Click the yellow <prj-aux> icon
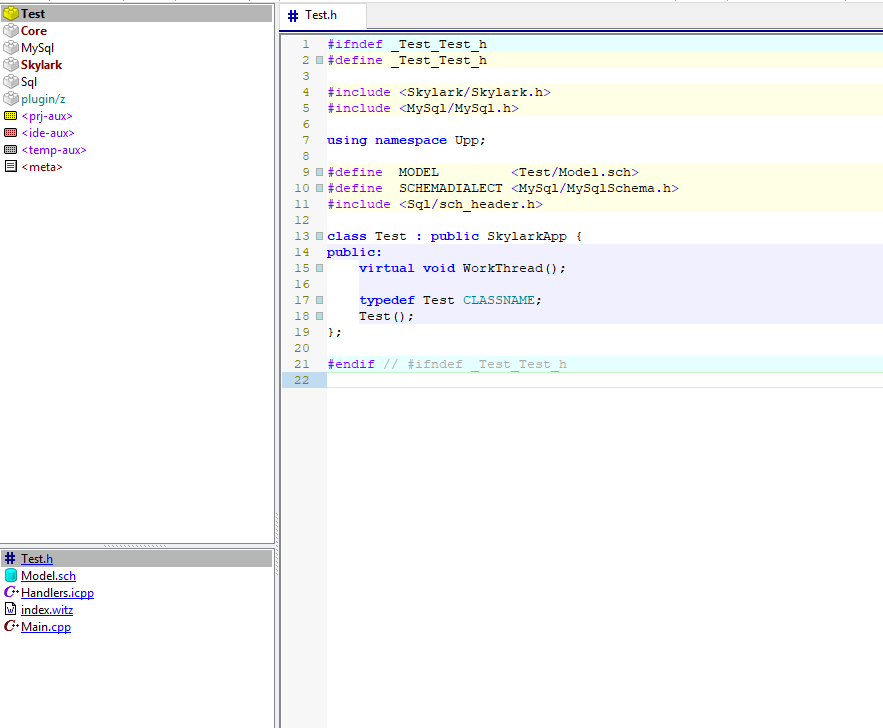The width and height of the screenshot is (883, 728). point(11,116)
